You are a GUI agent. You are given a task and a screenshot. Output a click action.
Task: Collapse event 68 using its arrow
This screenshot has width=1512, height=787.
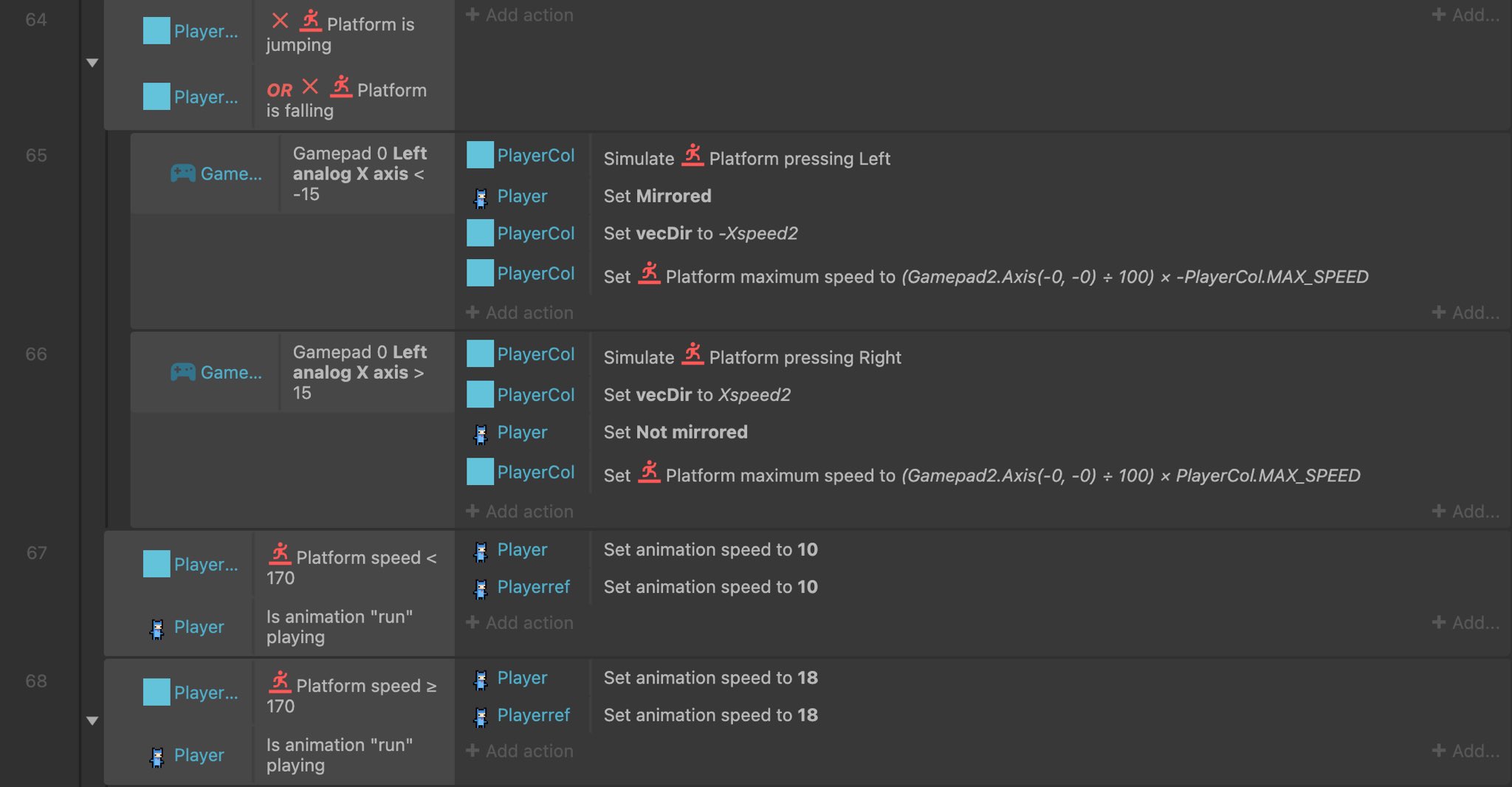(x=92, y=721)
